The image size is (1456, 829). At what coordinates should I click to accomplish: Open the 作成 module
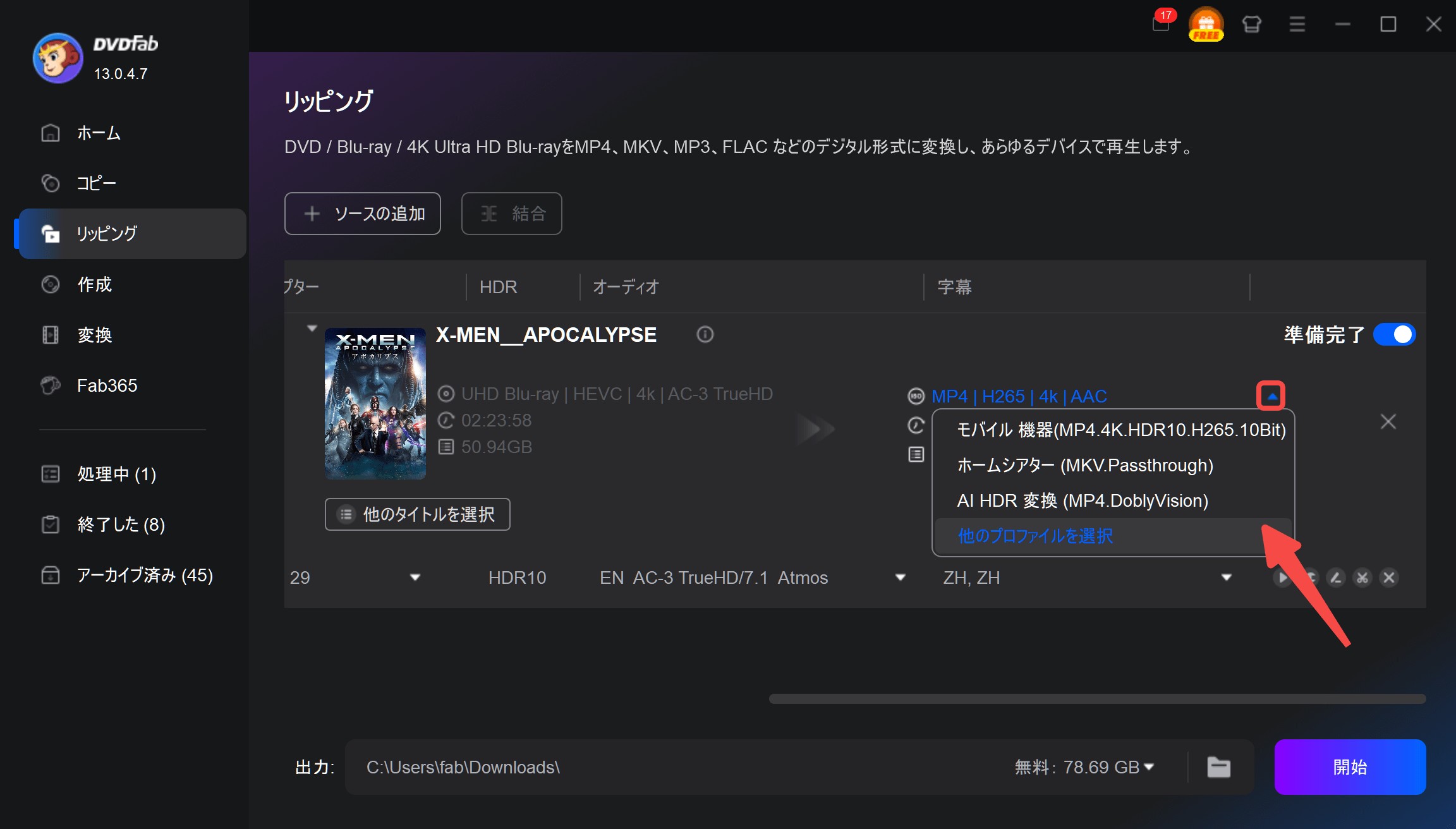[131, 284]
